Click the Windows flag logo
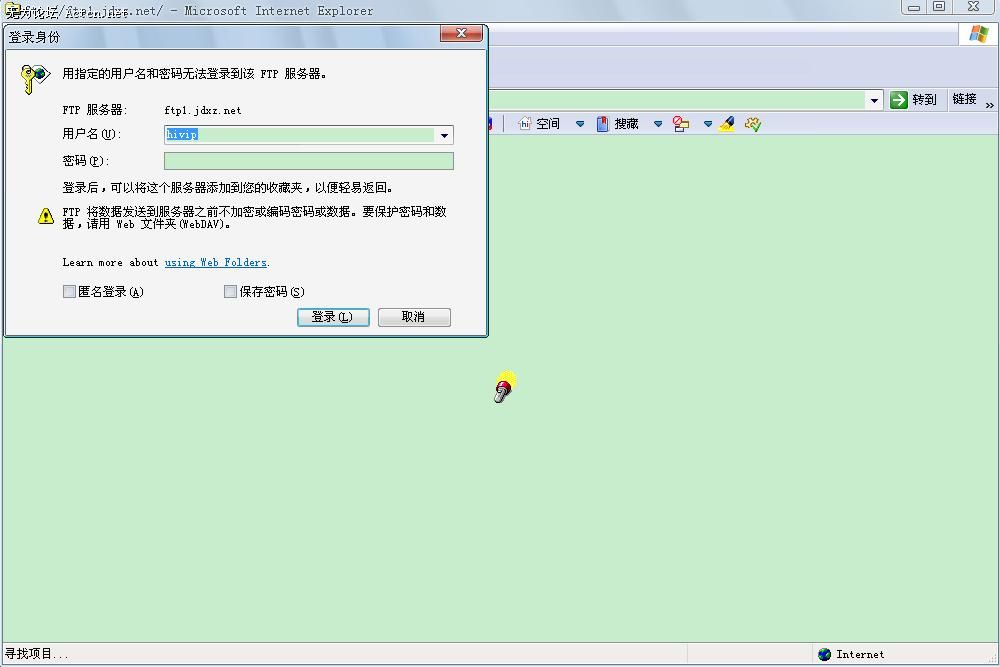This screenshot has width=1000, height=667. [x=978, y=34]
